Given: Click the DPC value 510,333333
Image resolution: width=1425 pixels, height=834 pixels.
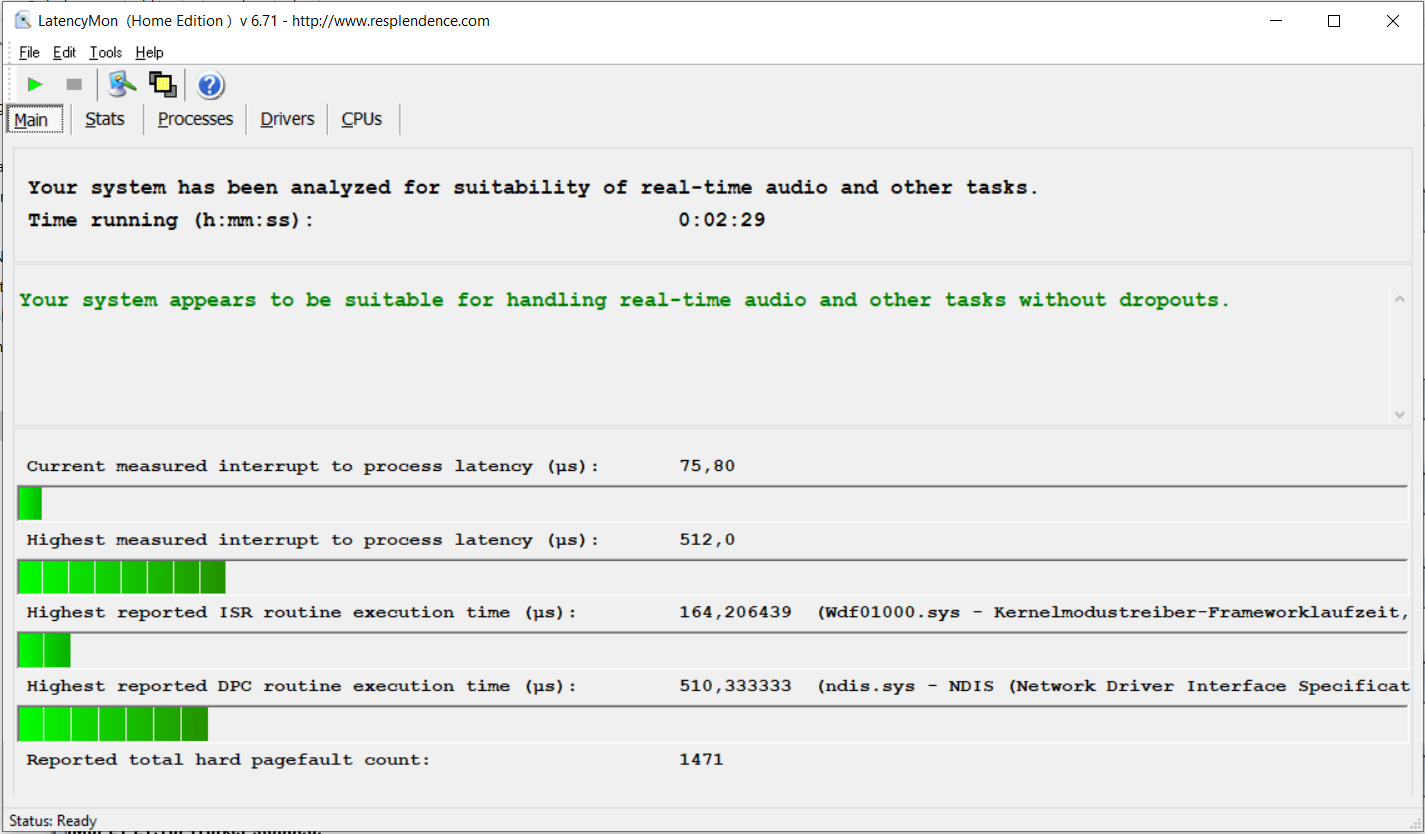Looking at the screenshot, I should [735, 687].
